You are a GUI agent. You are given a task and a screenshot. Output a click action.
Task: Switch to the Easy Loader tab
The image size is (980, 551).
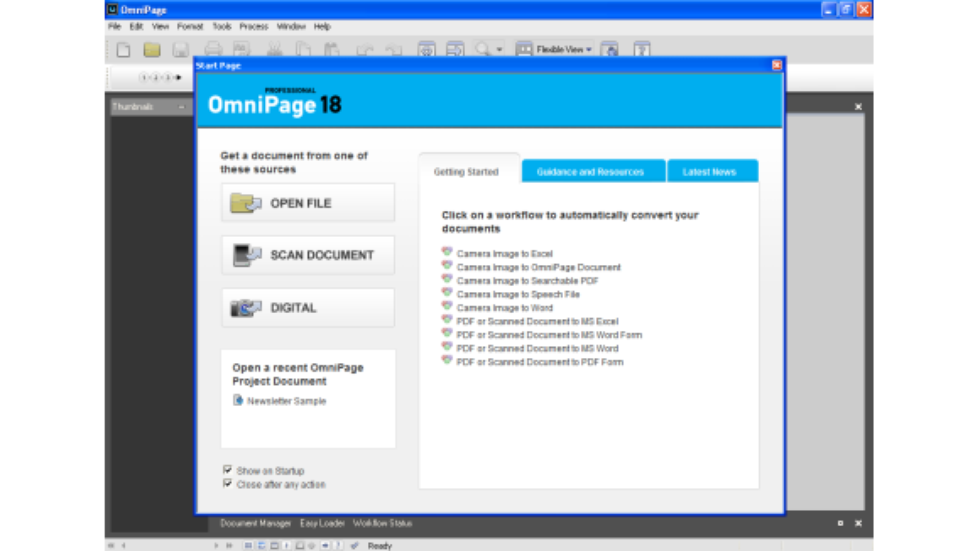pyautogui.click(x=322, y=524)
